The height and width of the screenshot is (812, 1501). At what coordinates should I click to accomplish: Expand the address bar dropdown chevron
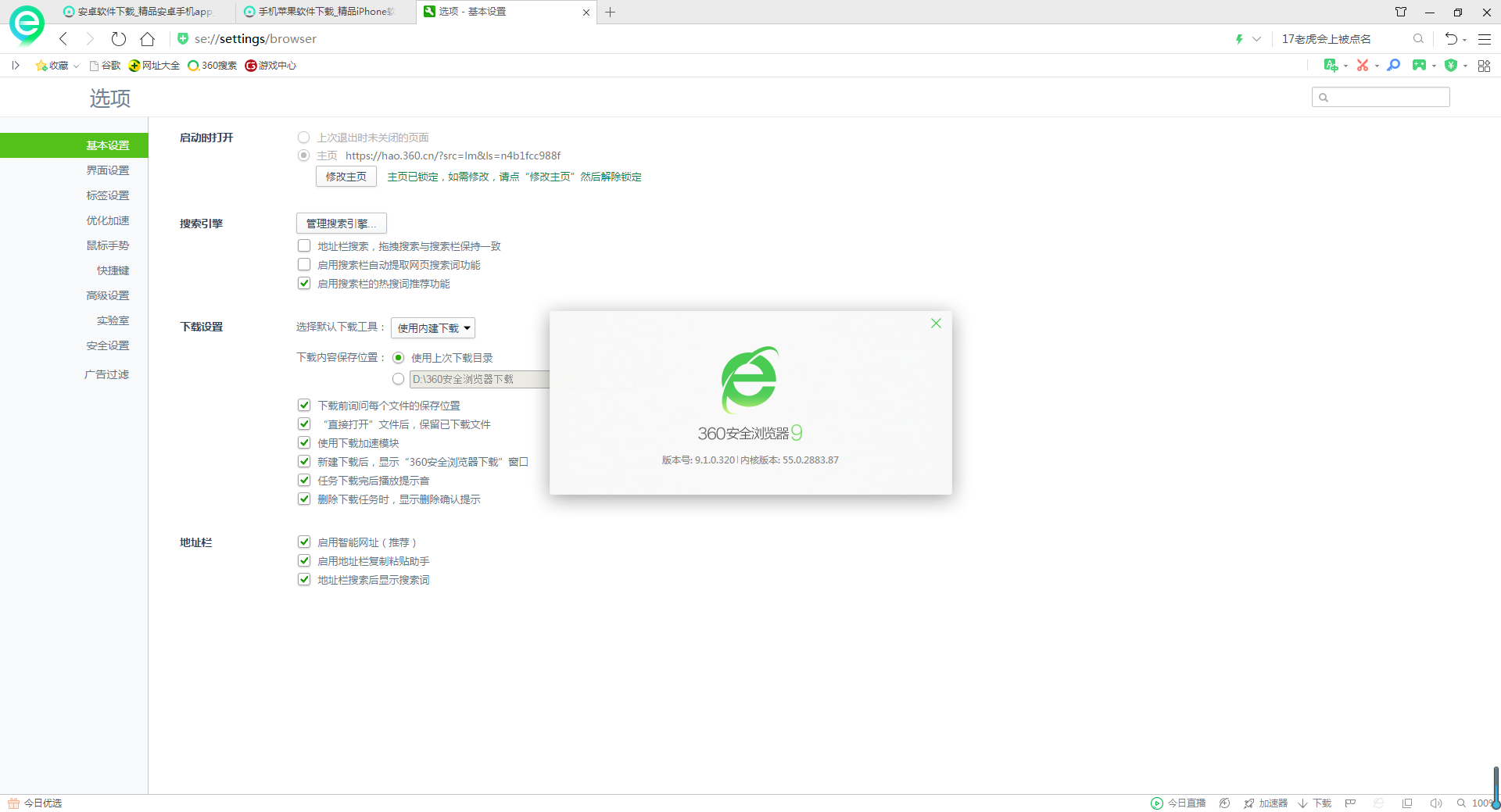pyautogui.click(x=1256, y=39)
